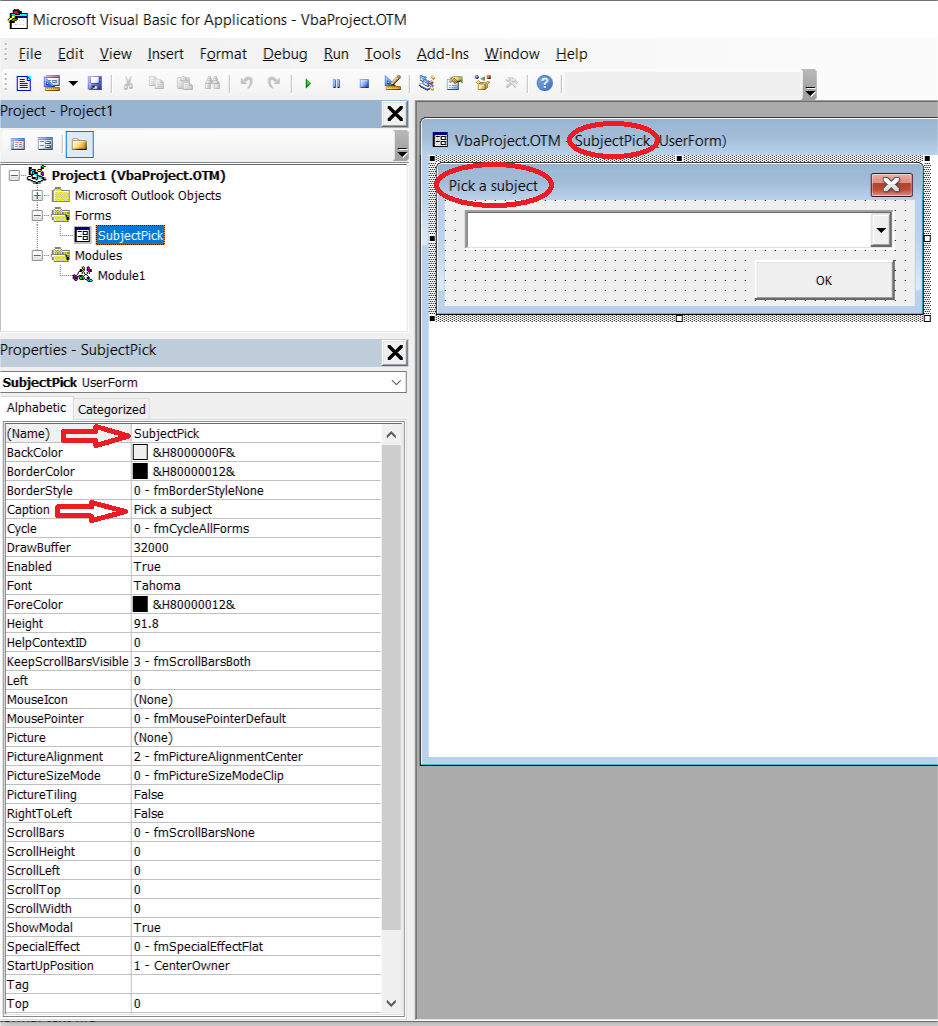Click the View Code icon in Project panel
938x1026 pixels.
18,144
